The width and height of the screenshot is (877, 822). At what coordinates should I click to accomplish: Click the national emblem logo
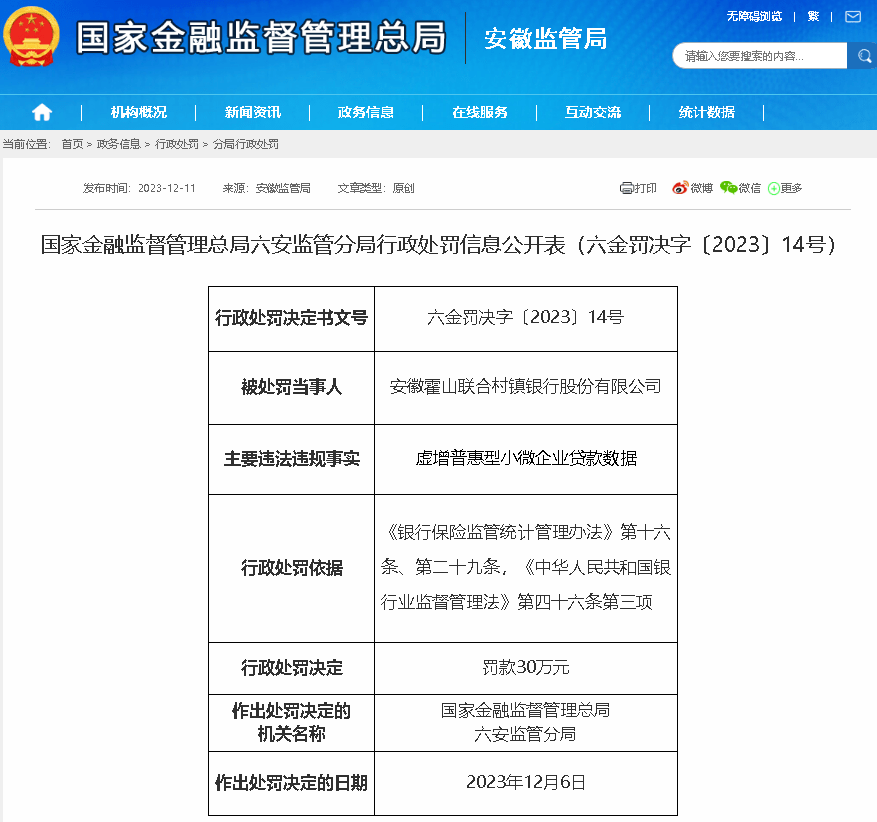pos(31,37)
